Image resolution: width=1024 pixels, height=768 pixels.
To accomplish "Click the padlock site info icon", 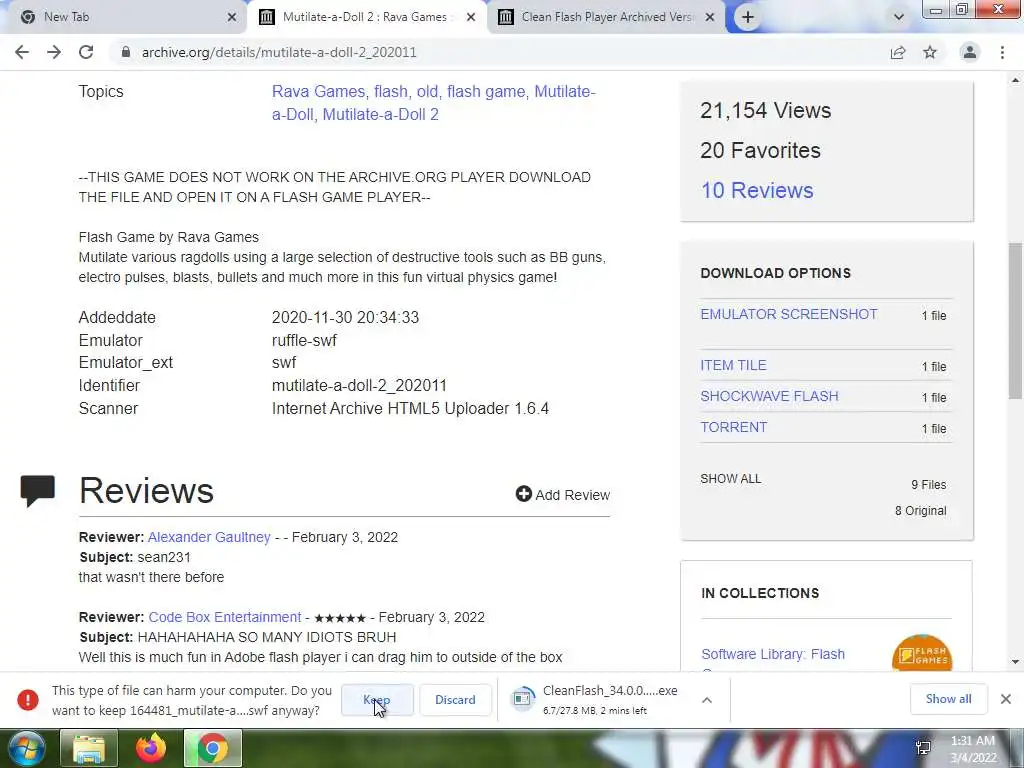I will 126,52.
